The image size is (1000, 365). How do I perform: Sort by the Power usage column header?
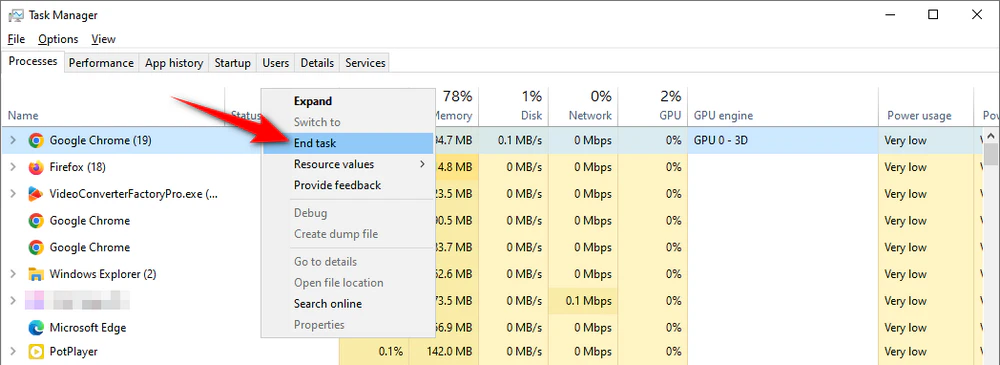926,106
